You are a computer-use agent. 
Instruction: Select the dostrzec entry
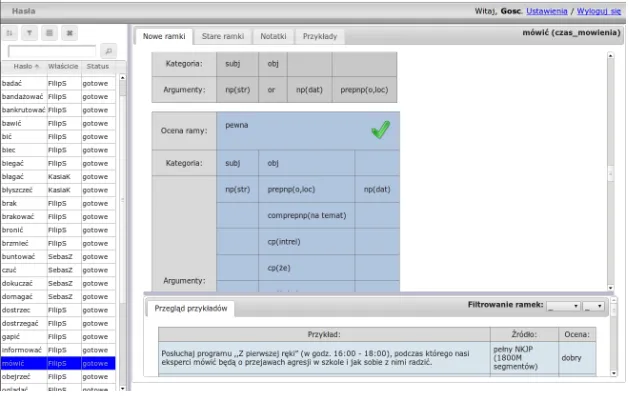(58, 310)
